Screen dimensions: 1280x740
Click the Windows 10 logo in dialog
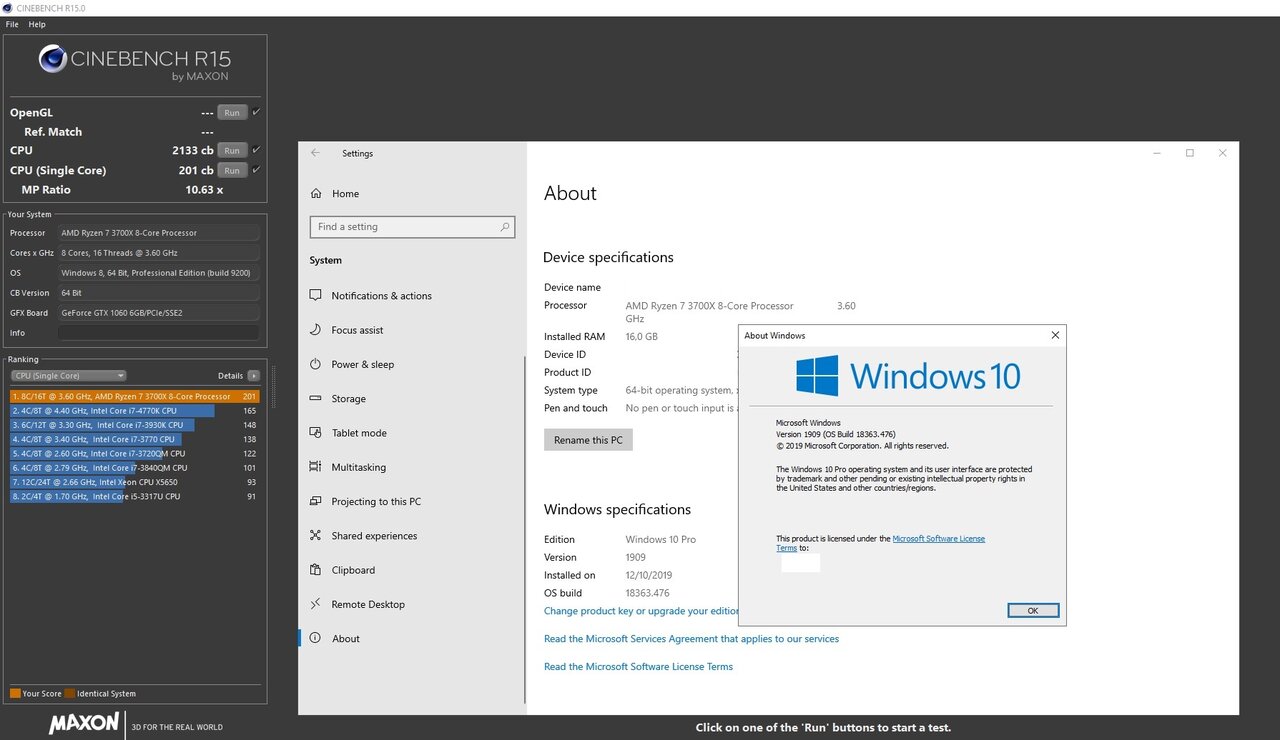(x=908, y=376)
